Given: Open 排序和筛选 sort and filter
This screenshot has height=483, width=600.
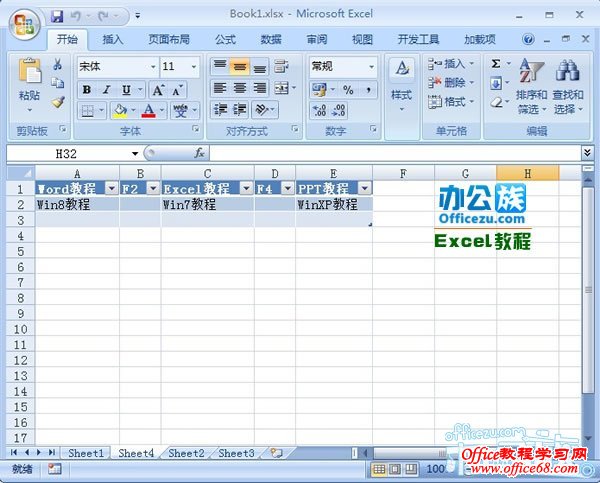Looking at the screenshot, I should [x=532, y=86].
